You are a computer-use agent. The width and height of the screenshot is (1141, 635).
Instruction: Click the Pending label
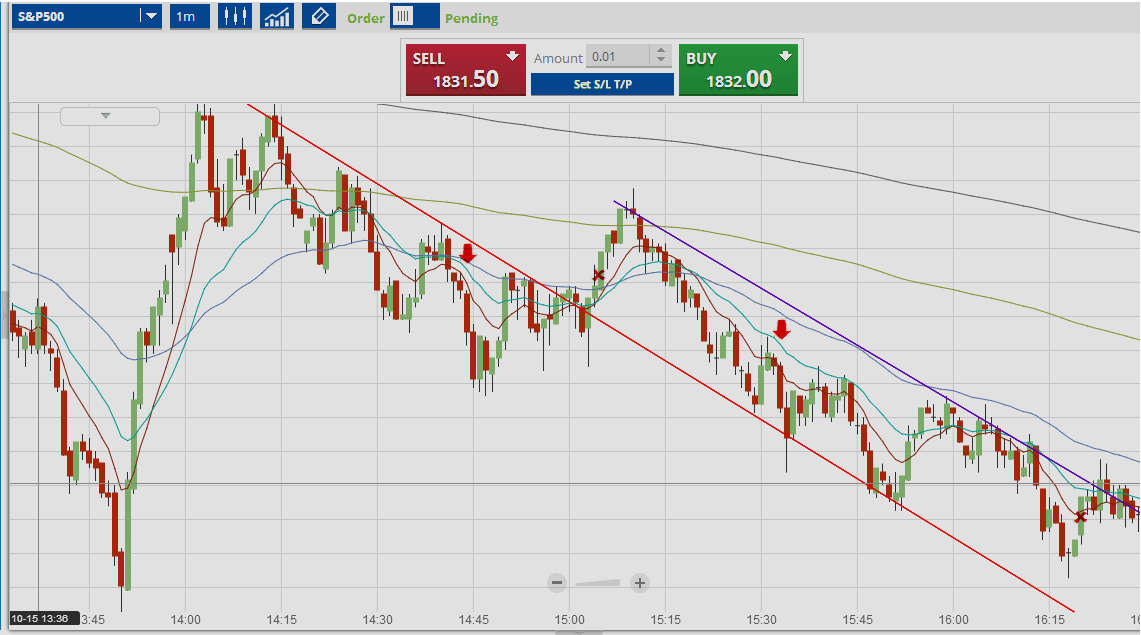[x=472, y=18]
